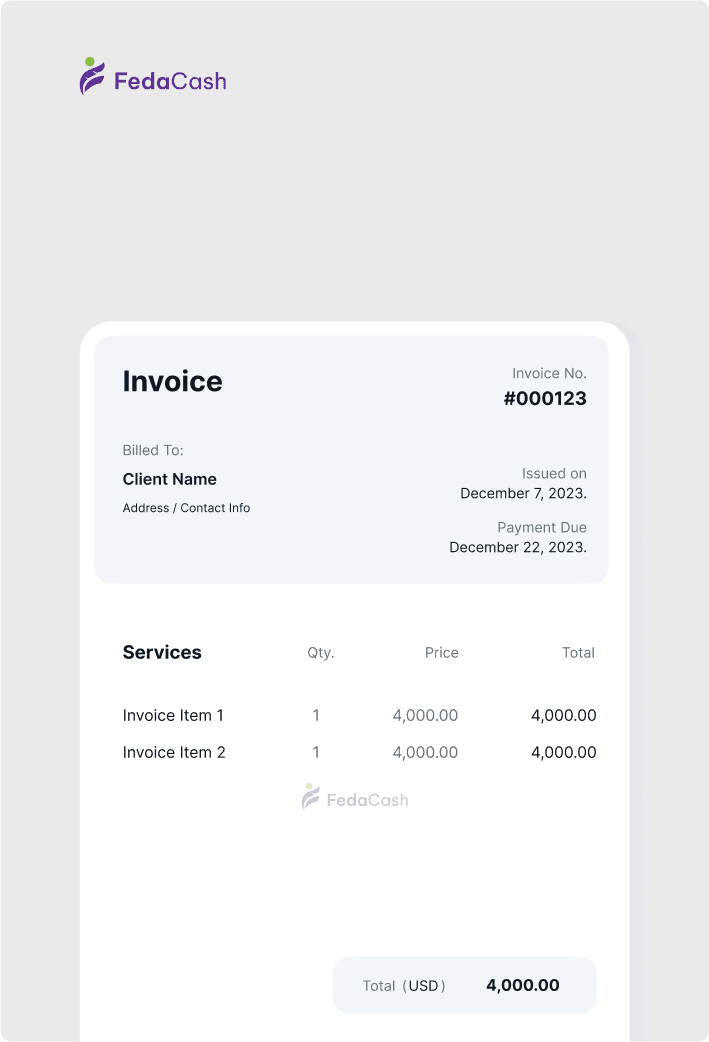Click the faded FedaCash watermark icon
Viewport: 709px width, 1042px height.
tap(311, 797)
